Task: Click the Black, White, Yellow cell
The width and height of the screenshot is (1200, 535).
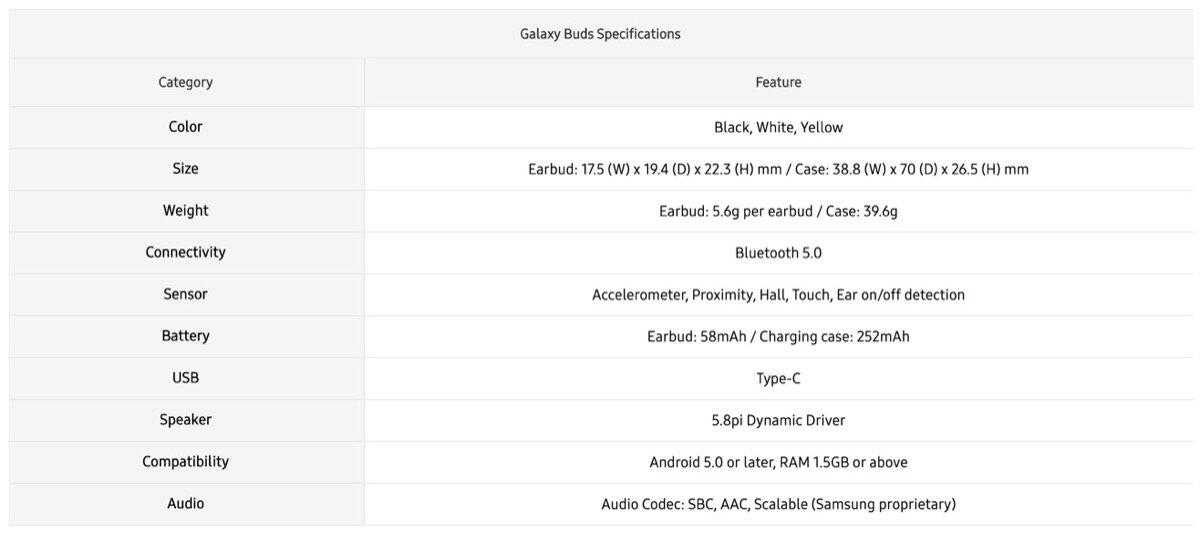Action: [778, 127]
